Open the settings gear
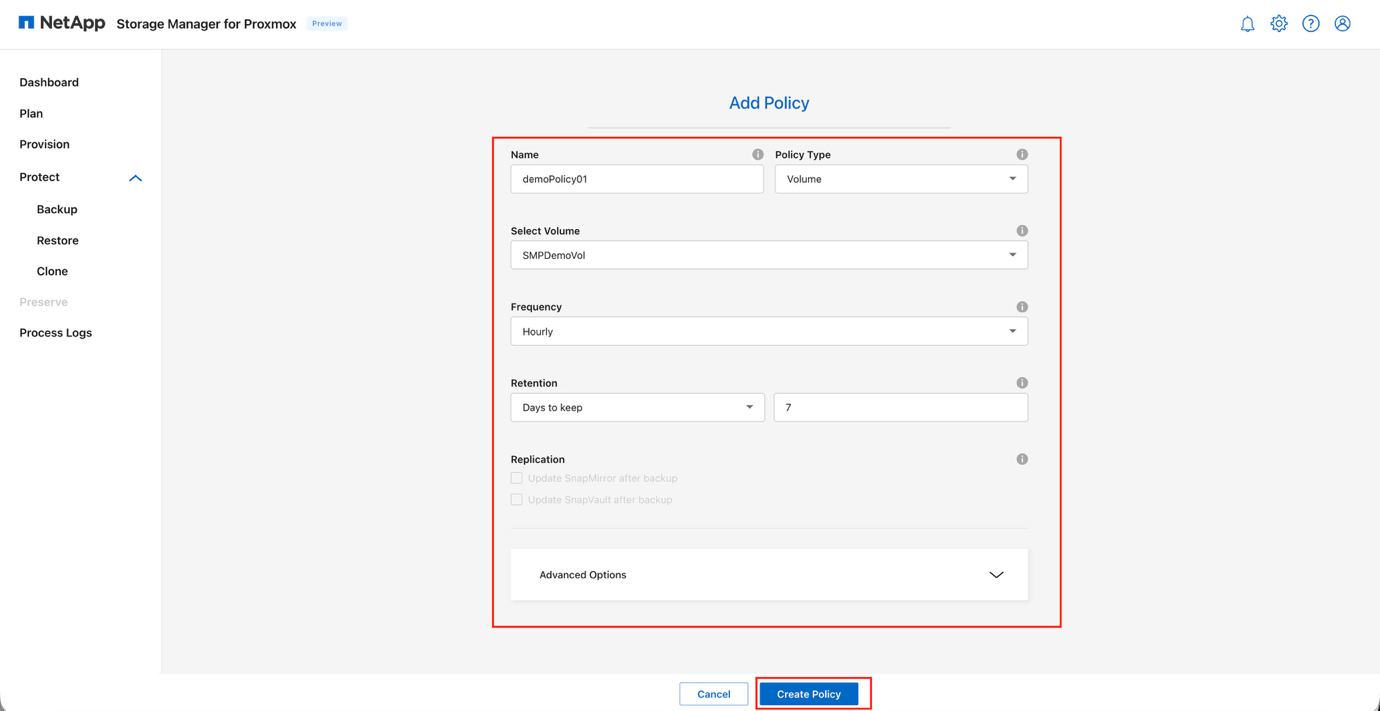This screenshot has width=1380, height=711. pos(1279,23)
